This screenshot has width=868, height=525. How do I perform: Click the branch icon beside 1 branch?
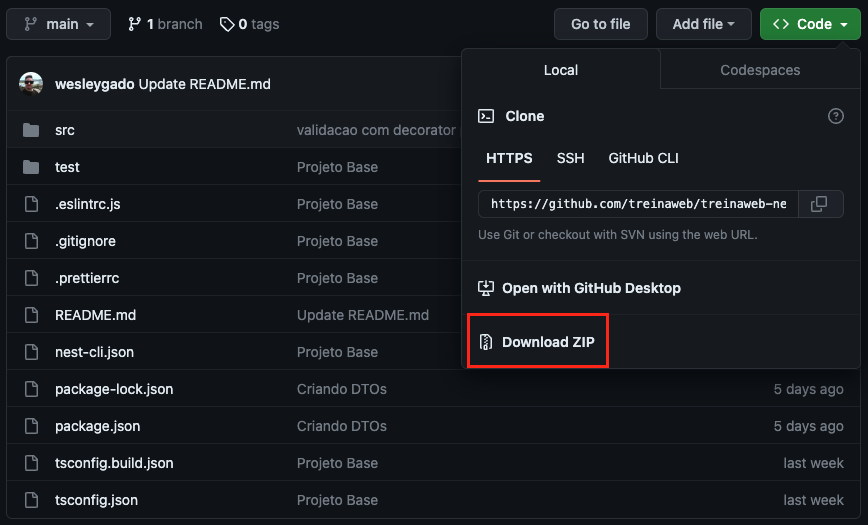tap(135, 24)
